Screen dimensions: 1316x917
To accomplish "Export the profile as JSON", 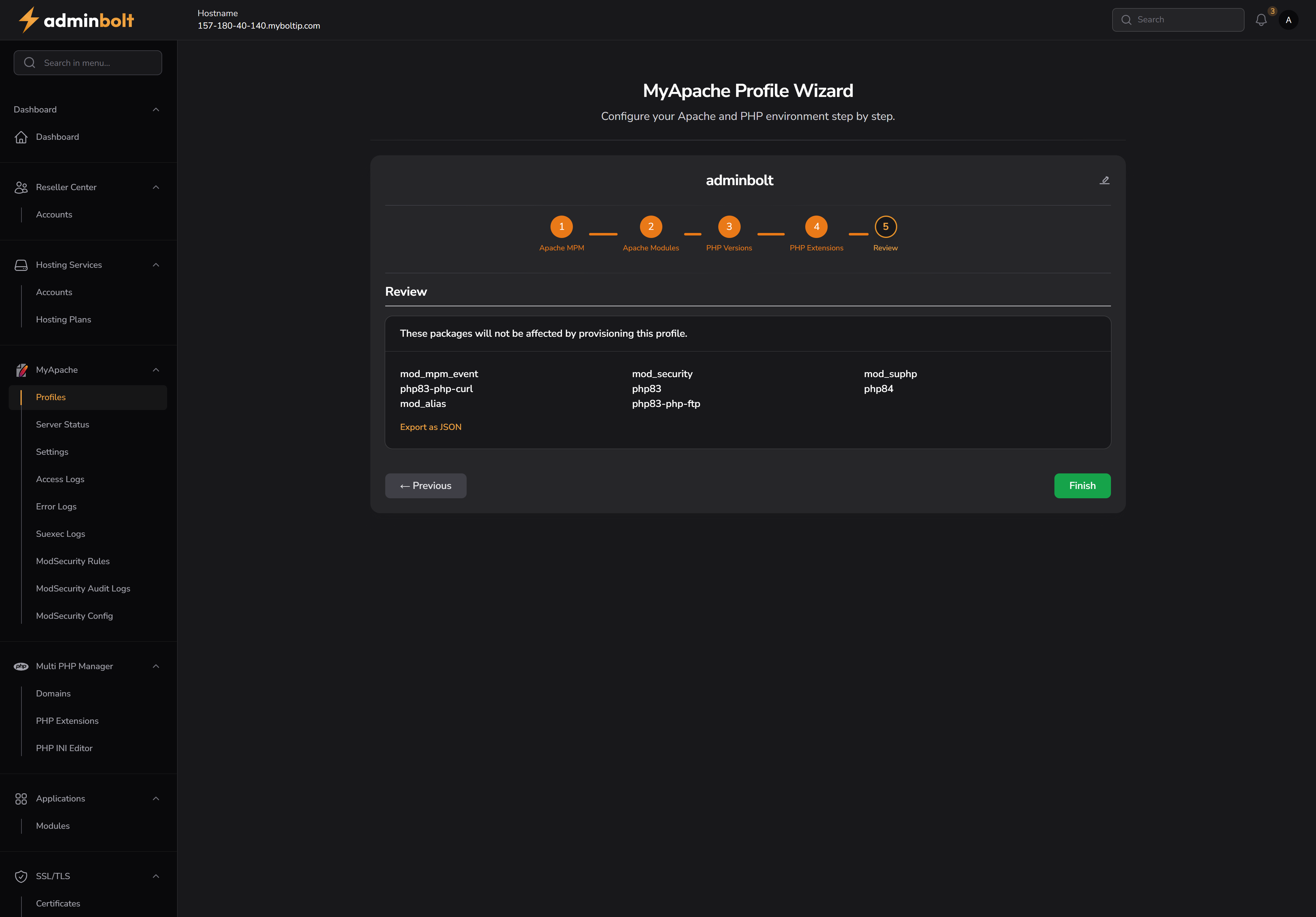I will point(431,427).
